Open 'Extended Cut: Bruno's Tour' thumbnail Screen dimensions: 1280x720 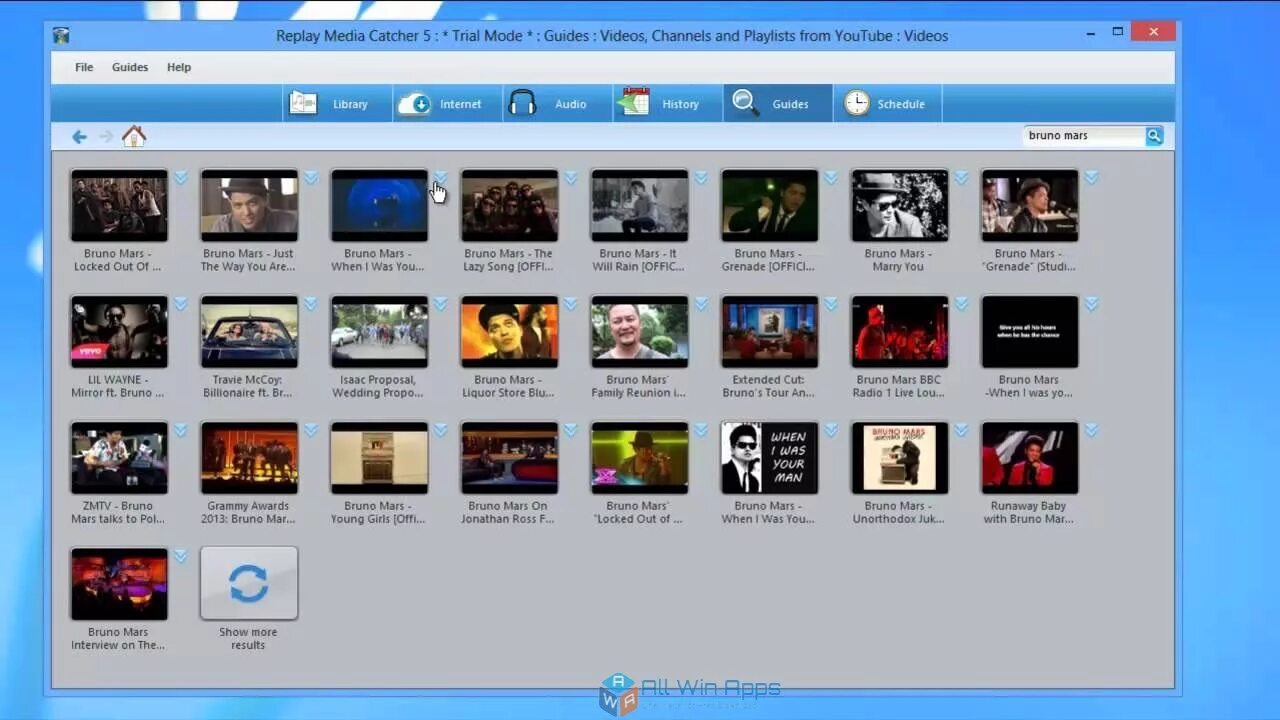coord(769,331)
